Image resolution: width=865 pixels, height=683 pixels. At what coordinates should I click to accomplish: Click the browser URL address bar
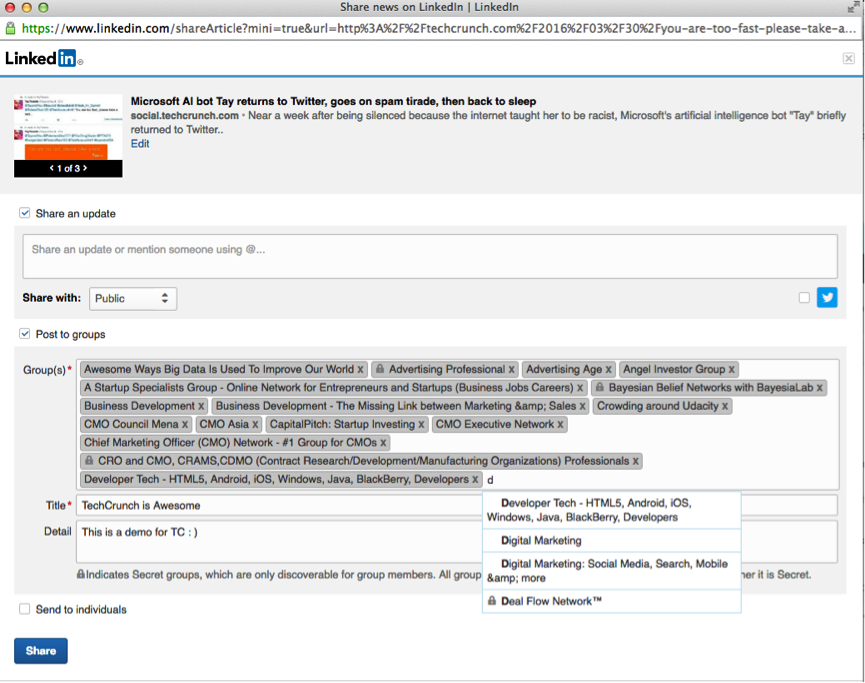click(439, 28)
